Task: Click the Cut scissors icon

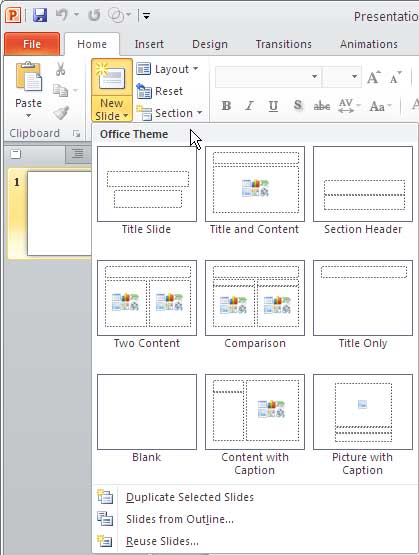Action: [61, 69]
